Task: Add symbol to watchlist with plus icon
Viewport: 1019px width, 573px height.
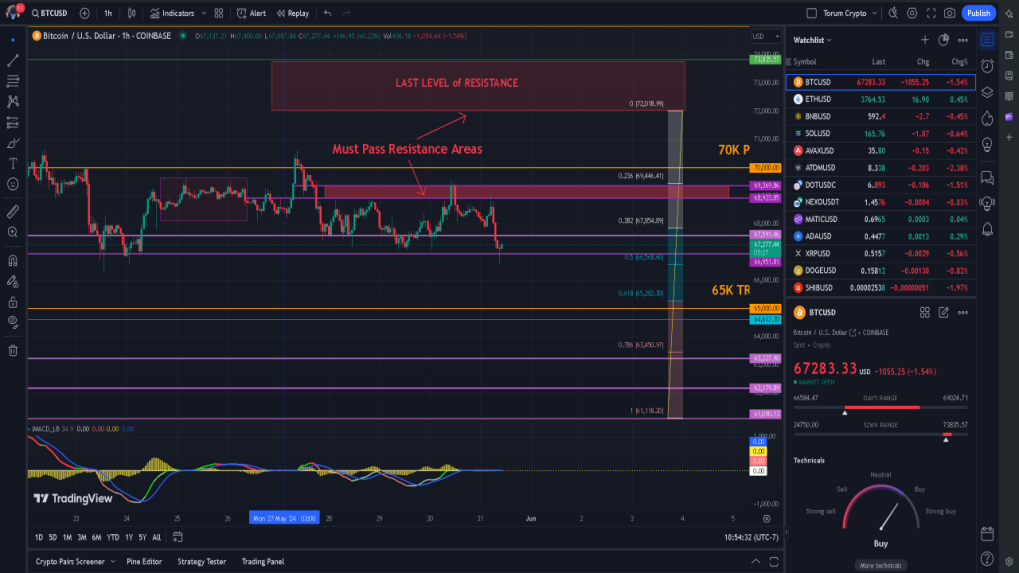Action: pyautogui.click(x=925, y=40)
